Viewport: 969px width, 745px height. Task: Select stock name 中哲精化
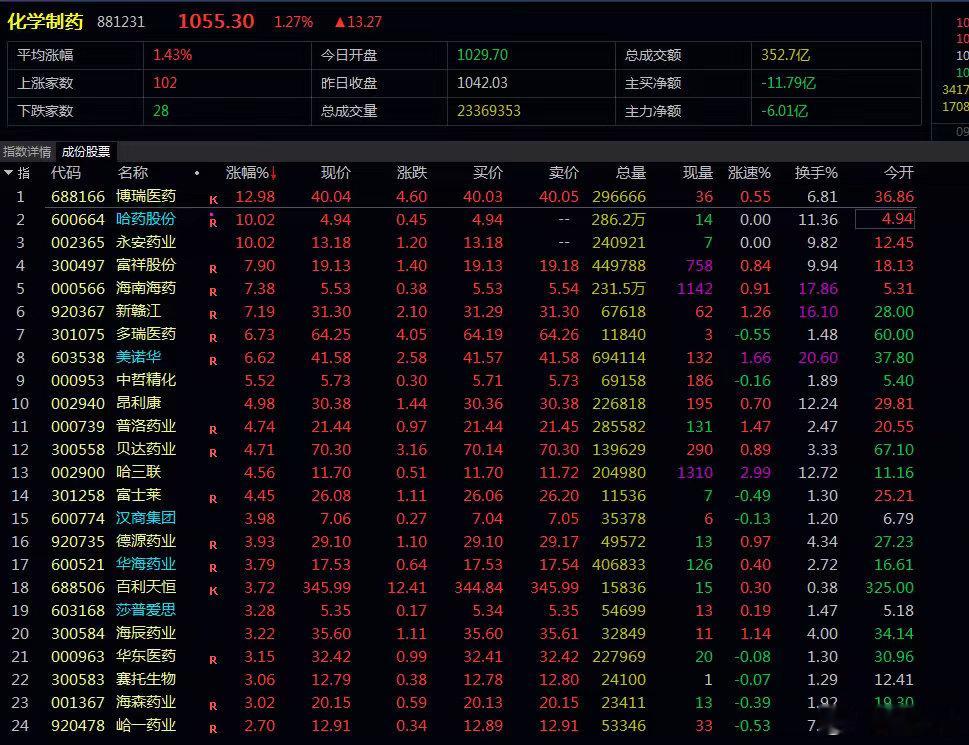[x=146, y=380]
